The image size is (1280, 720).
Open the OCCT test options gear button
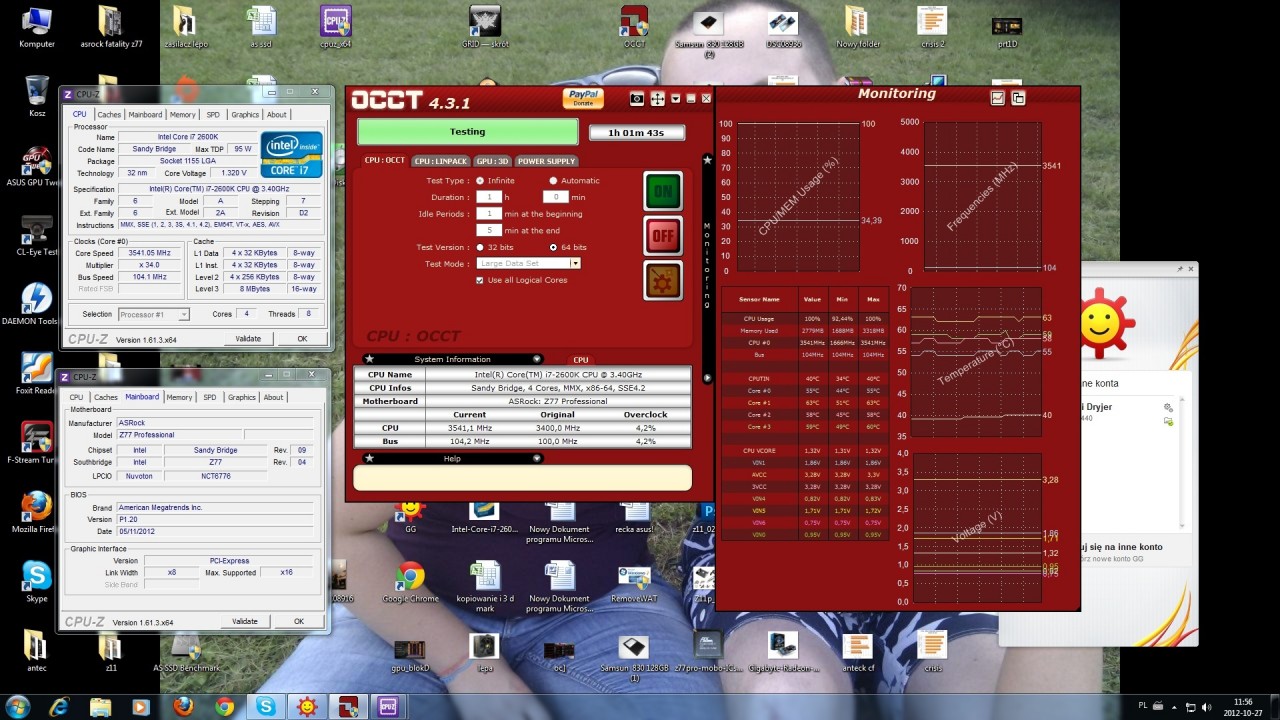(663, 281)
